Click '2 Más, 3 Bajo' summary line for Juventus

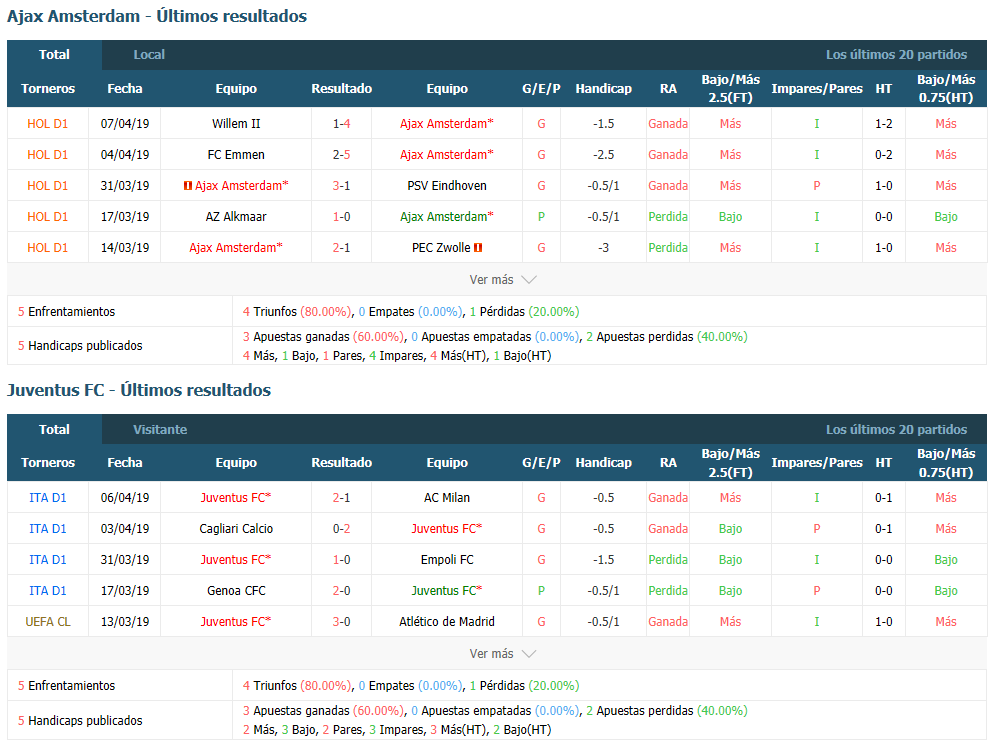click(397, 730)
